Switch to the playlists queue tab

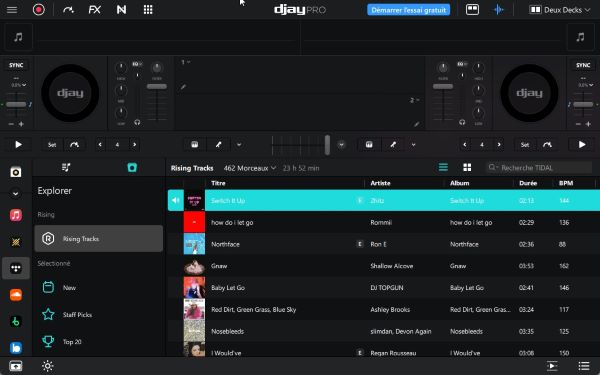[x=66, y=168]
